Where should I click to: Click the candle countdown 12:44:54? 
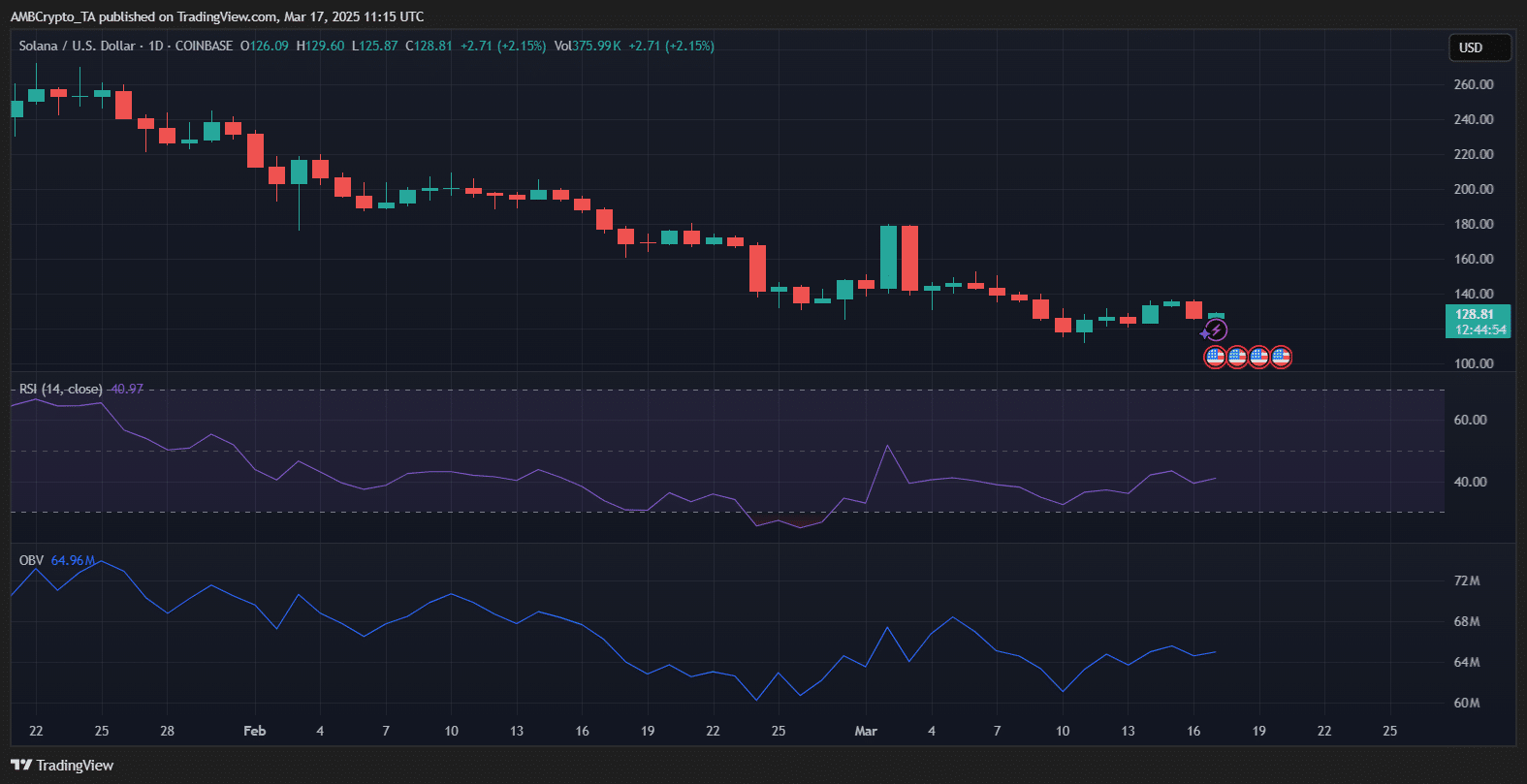(x=1480, y=329)
